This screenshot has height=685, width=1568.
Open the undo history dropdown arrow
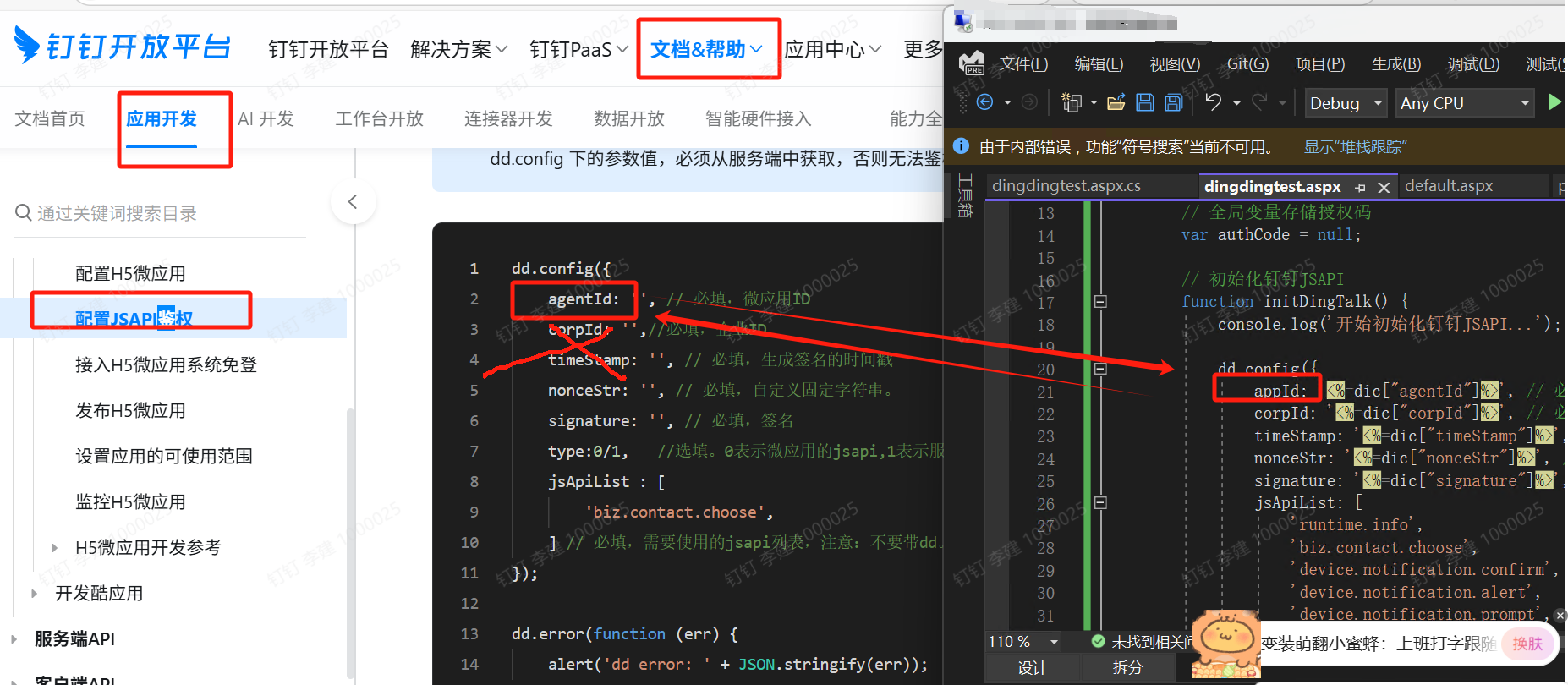pos(1236,102)
